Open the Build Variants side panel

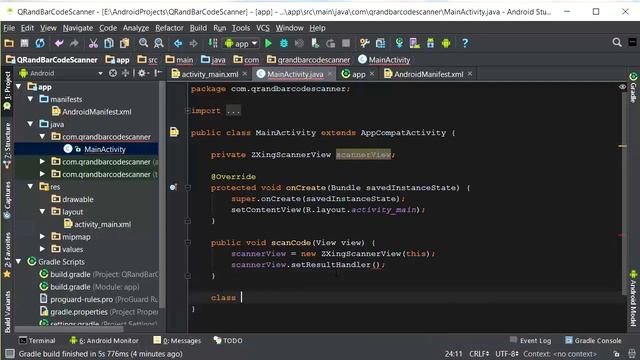click(x=7, y=311)
